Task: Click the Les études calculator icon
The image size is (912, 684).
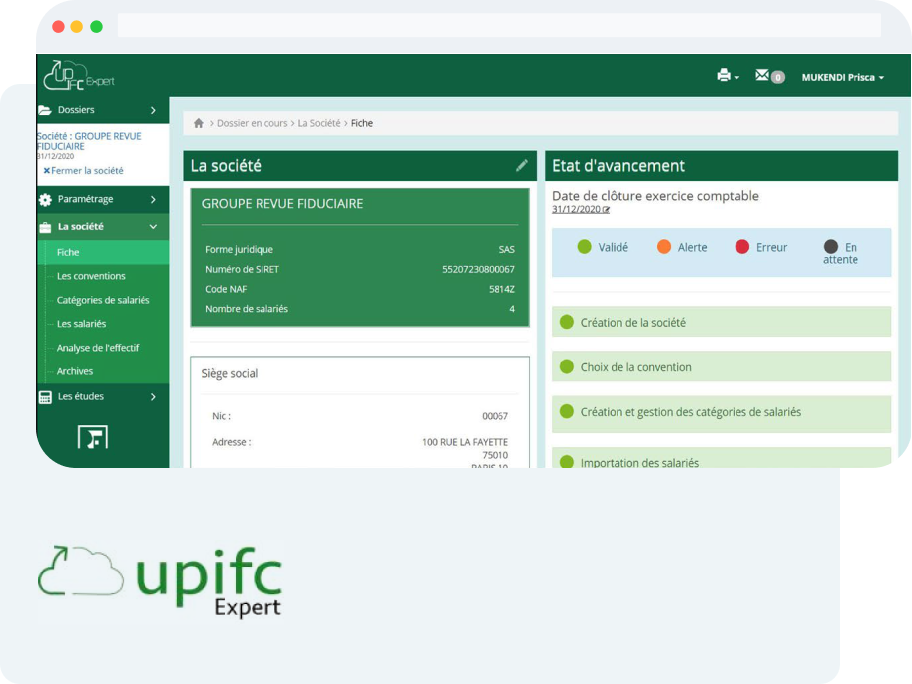Action: [45, 397]
